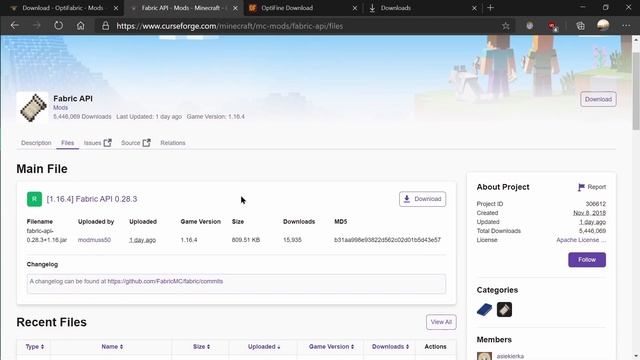This screenshot has width=640, height=360.
Task: Click the Created date Nov 8, 2018
Action: [589, 213]
